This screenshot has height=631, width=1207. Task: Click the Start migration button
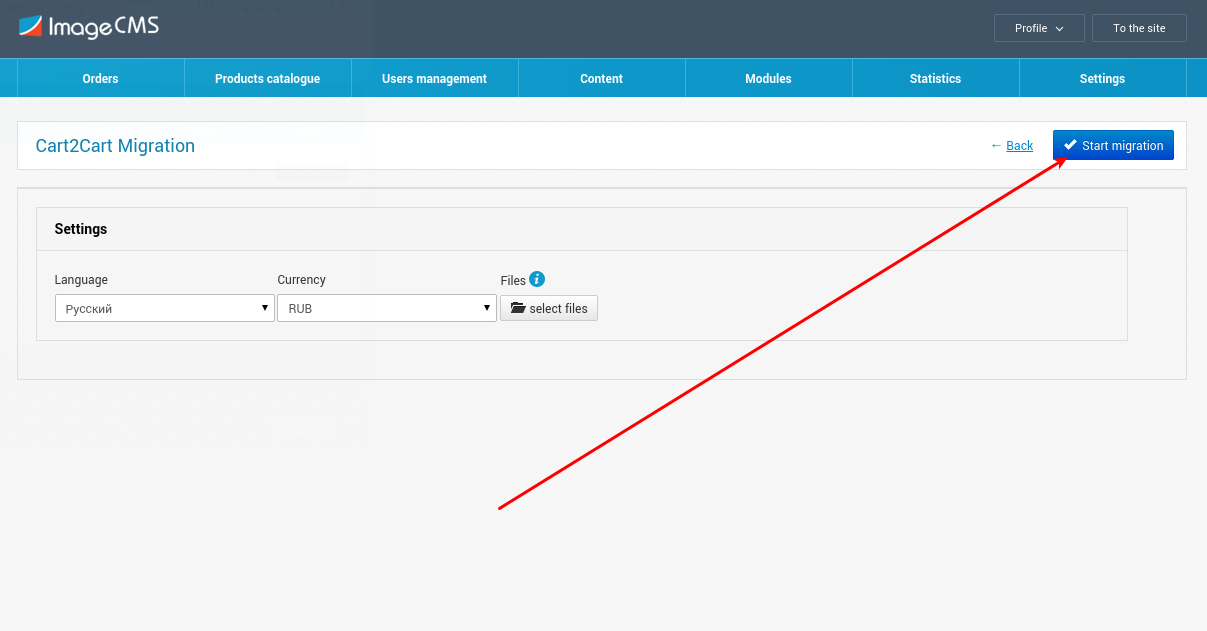point(1113,145)
